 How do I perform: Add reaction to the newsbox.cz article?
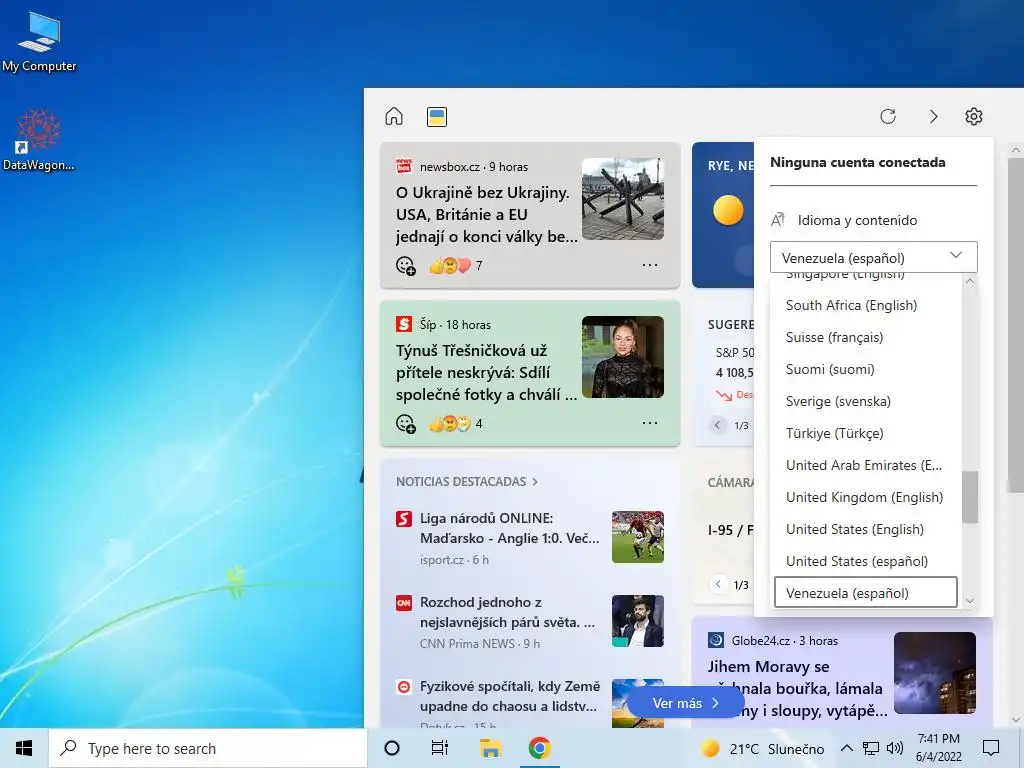coord(406,266)
